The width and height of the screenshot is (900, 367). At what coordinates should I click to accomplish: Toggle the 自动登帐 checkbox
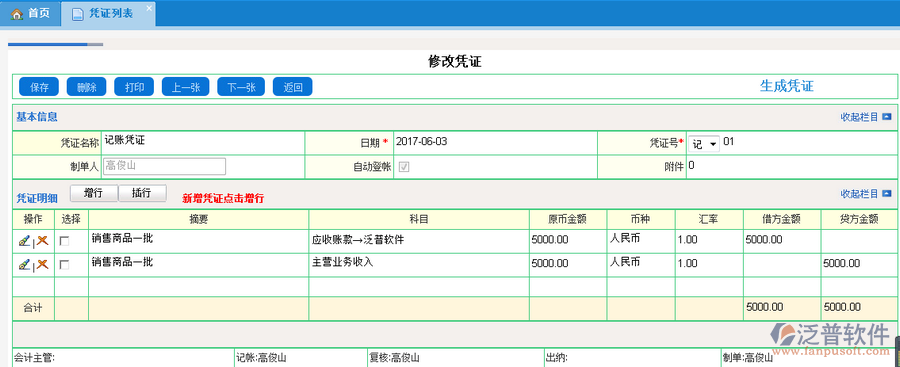click(x=404, y=167)
